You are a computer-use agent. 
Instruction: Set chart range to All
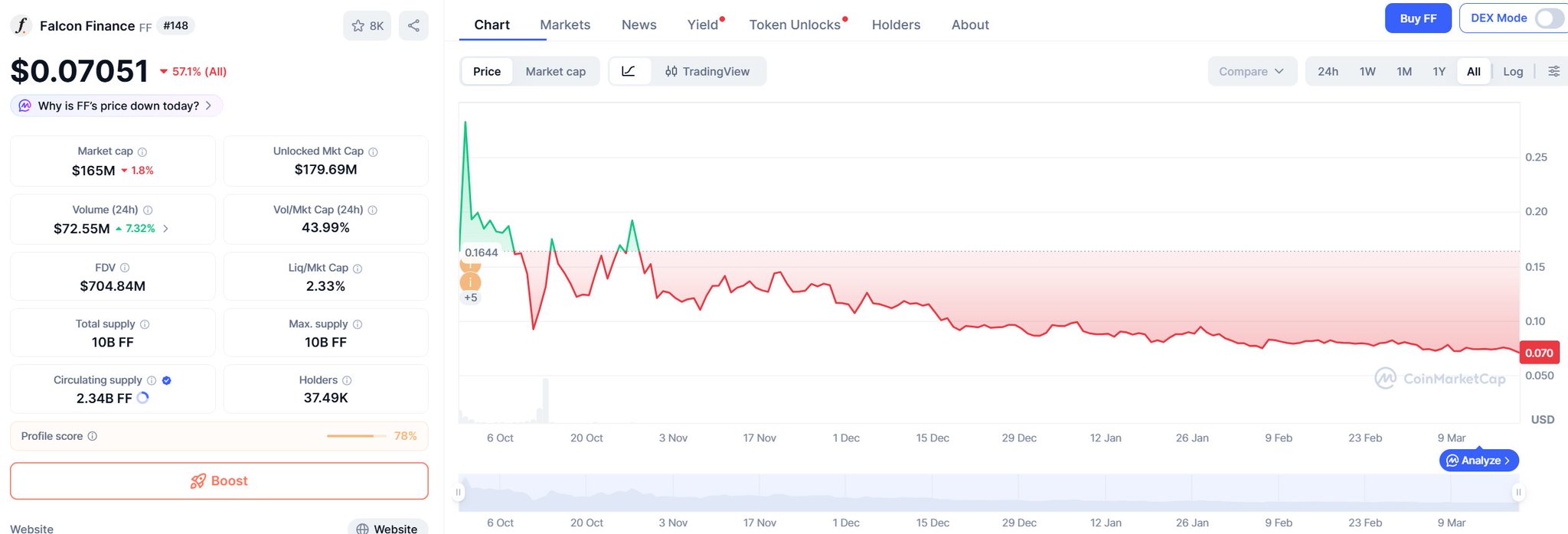[x=1474, y=71]
